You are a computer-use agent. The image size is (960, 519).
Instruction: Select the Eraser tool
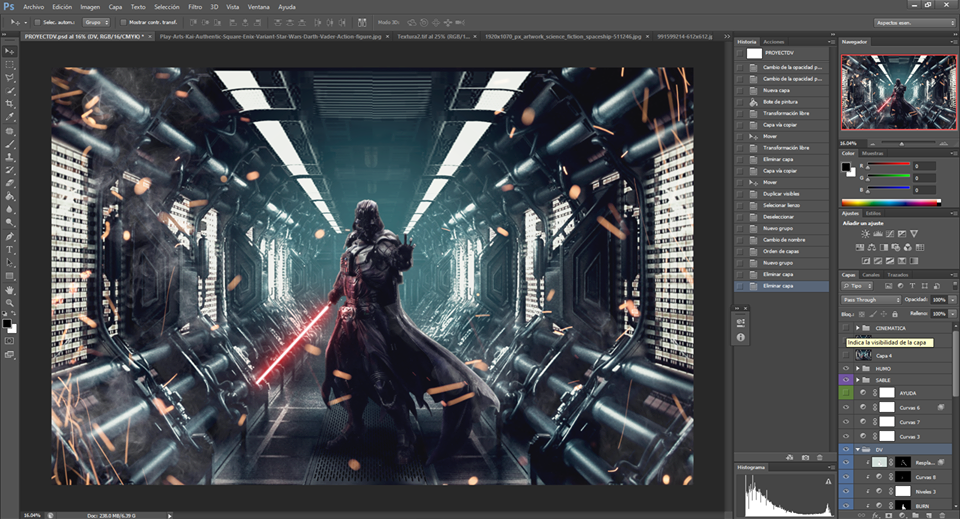[10, 183]
